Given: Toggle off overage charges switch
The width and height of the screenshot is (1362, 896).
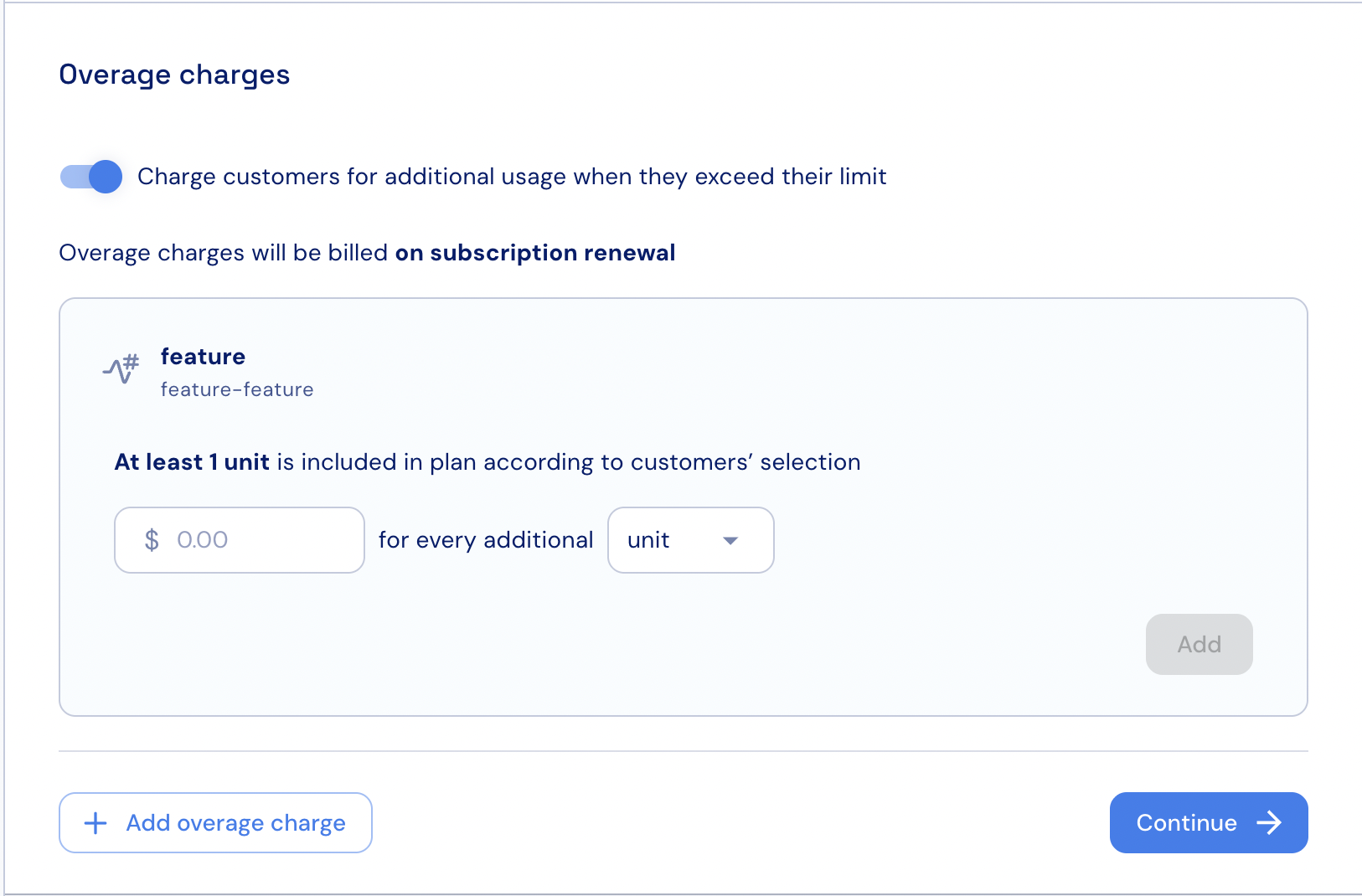Looking at the screenshot, I should [x=91, y=177].
